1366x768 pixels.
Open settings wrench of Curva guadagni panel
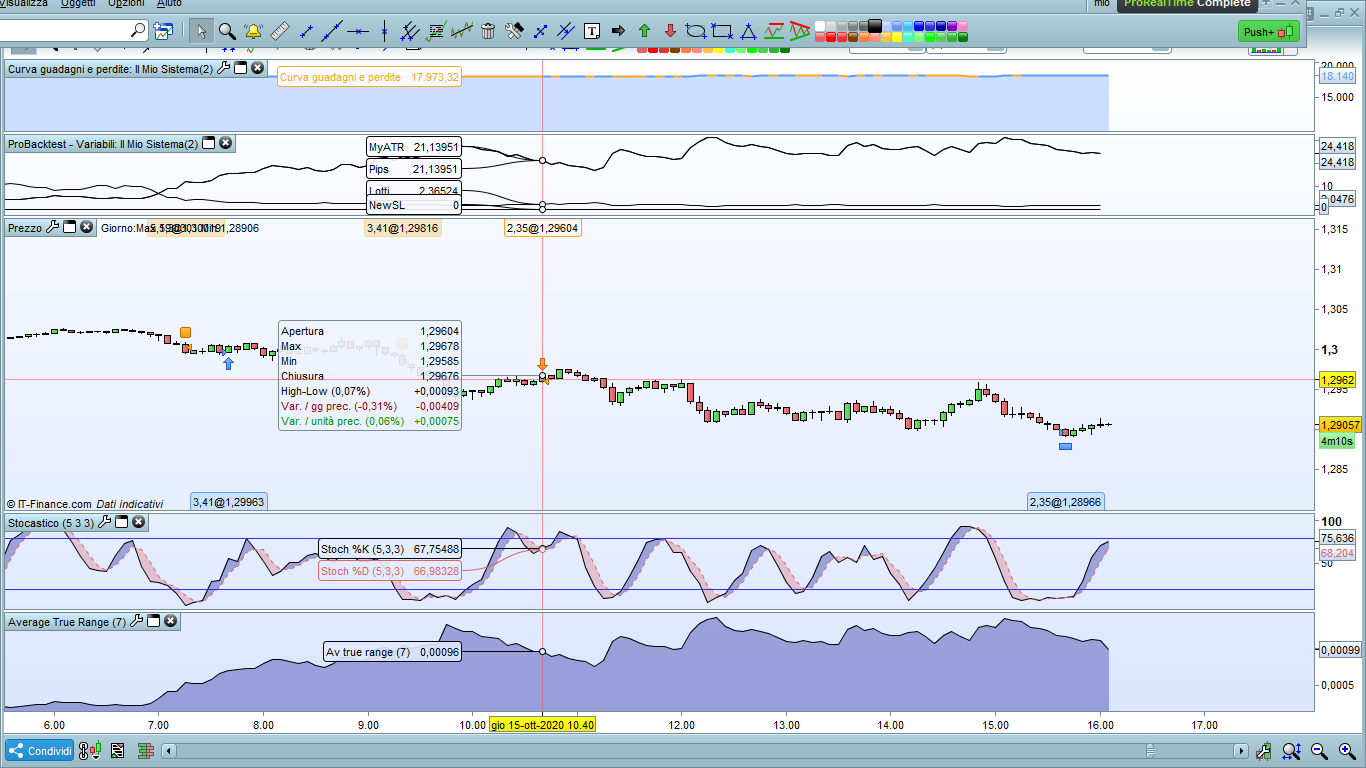coord(223,68)
